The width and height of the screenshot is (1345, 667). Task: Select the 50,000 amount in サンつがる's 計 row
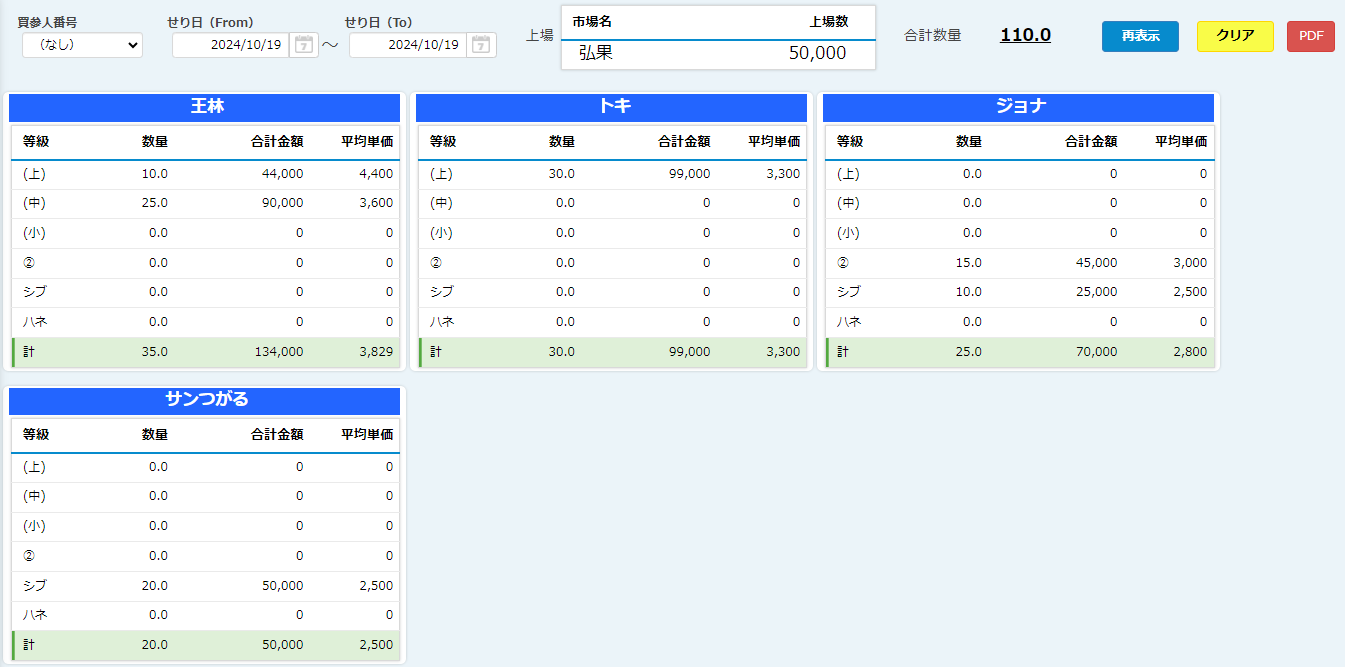click(283, 645)
